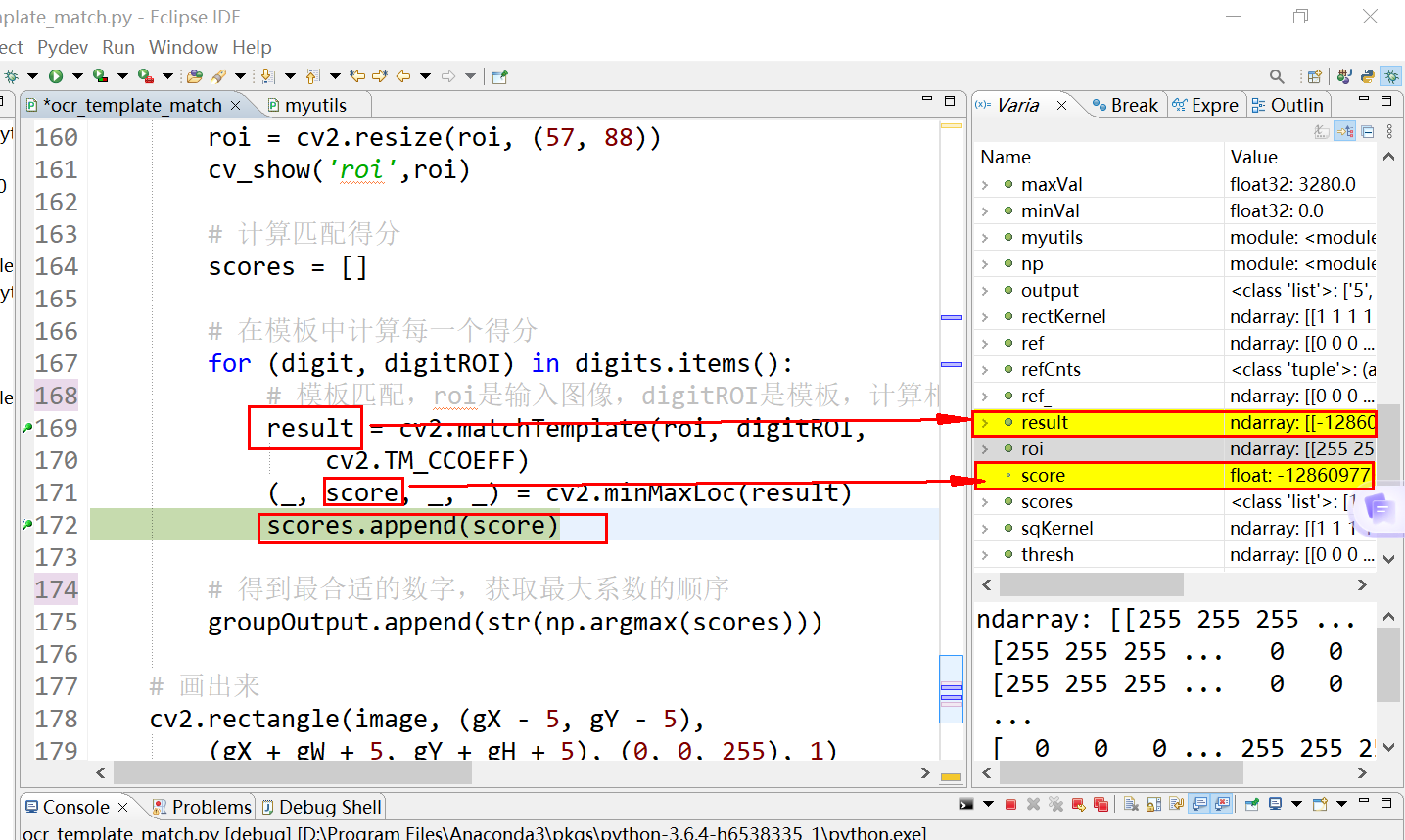Open the Run menu
1405x840 pixels.
tap(118, 47)
